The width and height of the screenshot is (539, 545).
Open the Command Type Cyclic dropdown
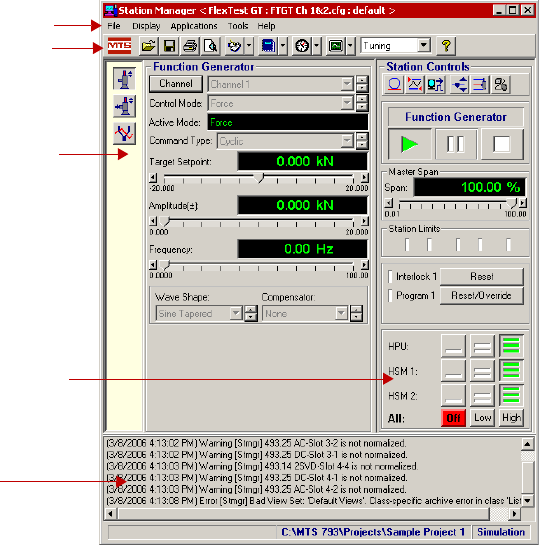347,141
